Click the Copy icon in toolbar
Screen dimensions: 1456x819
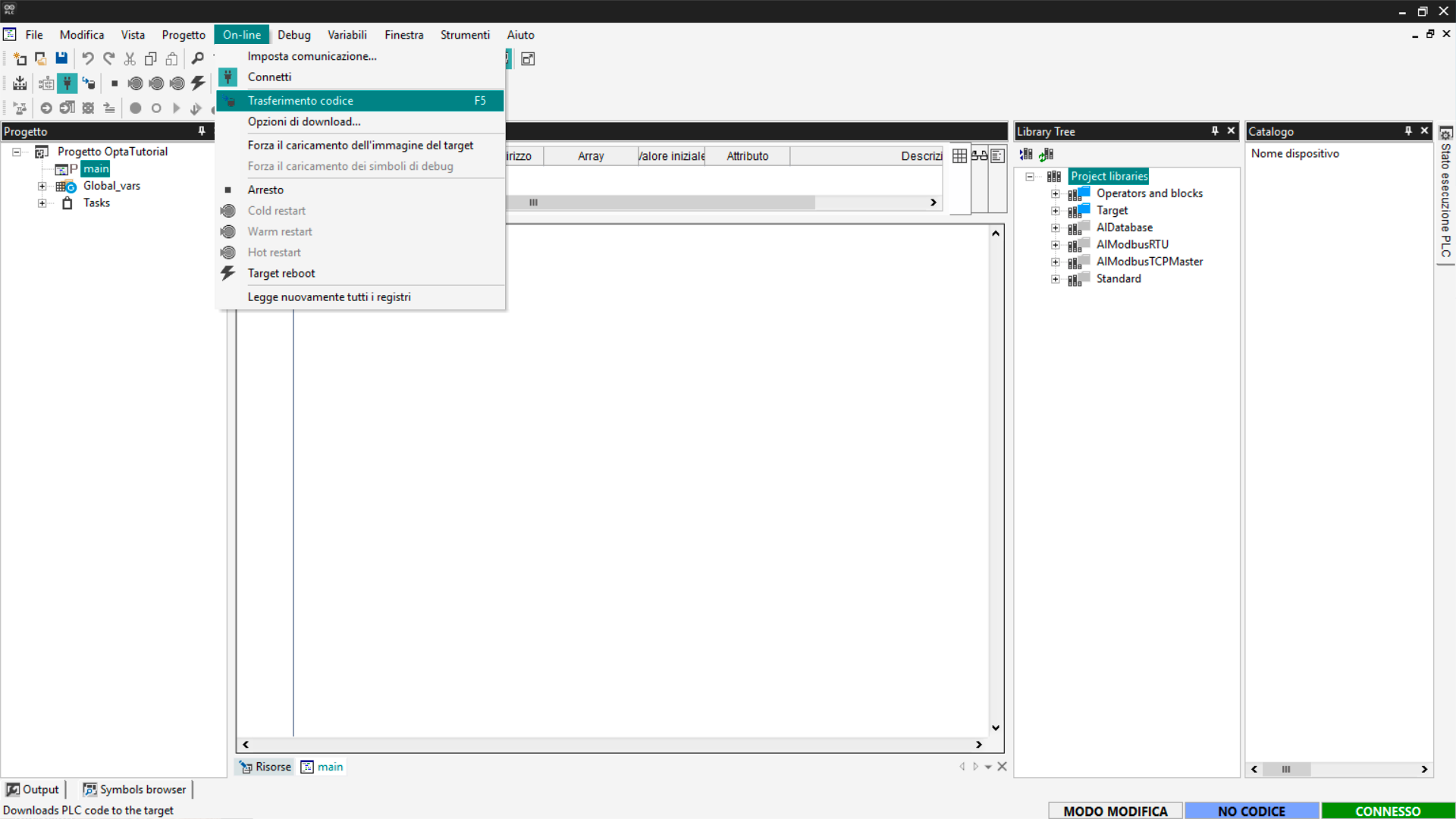151,58
